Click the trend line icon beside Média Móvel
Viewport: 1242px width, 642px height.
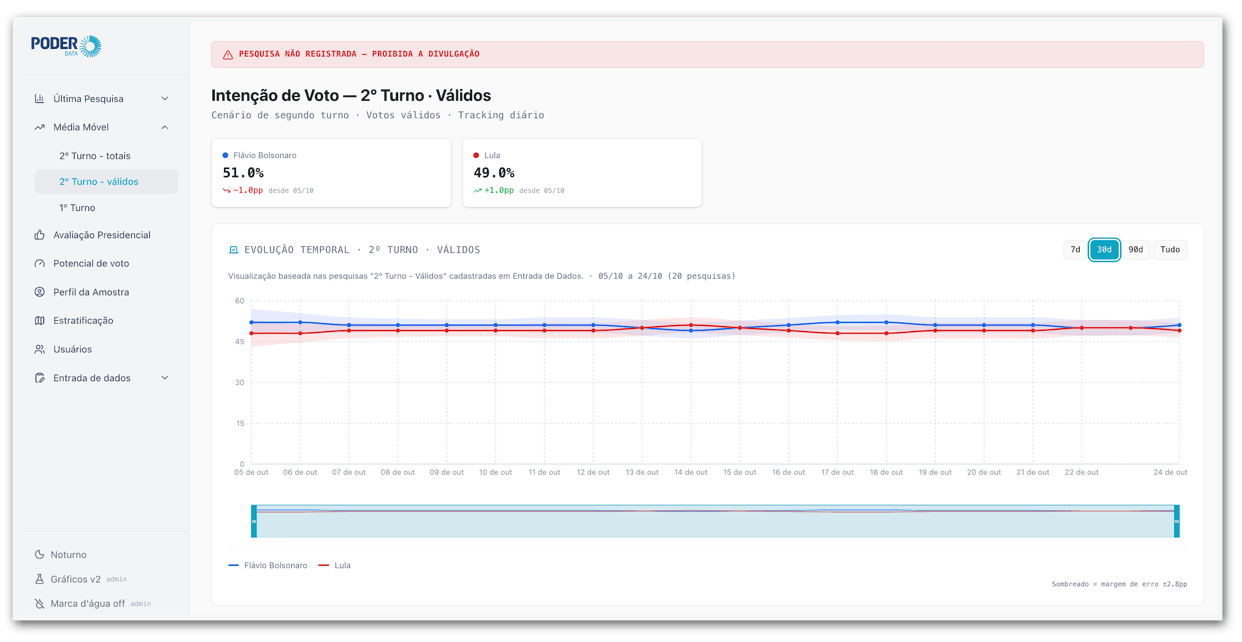point(40,127)
